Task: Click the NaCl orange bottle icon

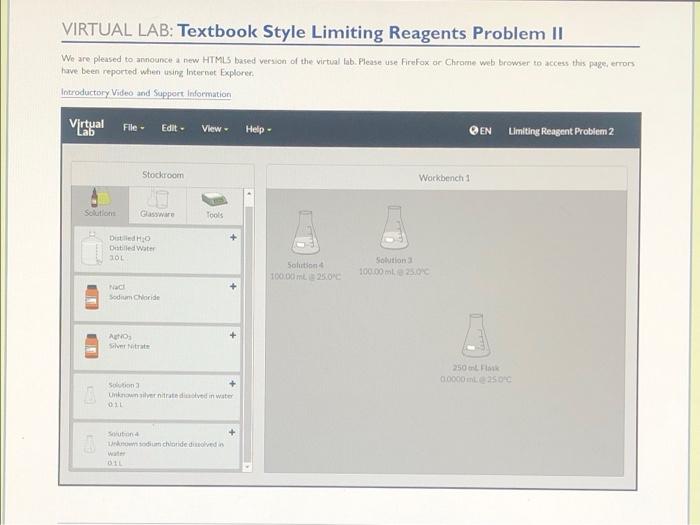Action: 92,297
